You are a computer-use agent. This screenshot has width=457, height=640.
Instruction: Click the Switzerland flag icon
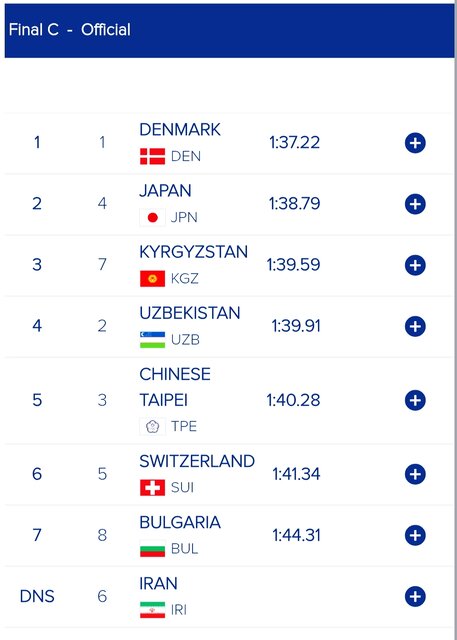[153, 488]
